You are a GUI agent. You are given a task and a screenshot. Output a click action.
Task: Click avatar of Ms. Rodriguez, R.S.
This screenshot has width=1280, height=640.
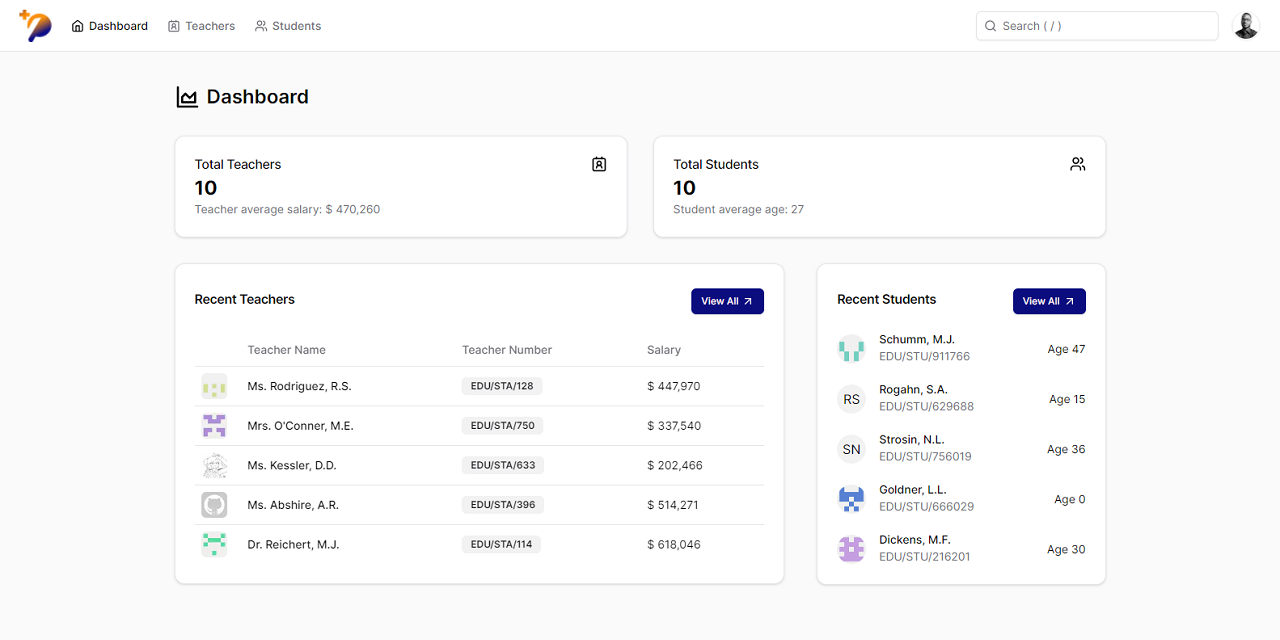pos(214,386)
